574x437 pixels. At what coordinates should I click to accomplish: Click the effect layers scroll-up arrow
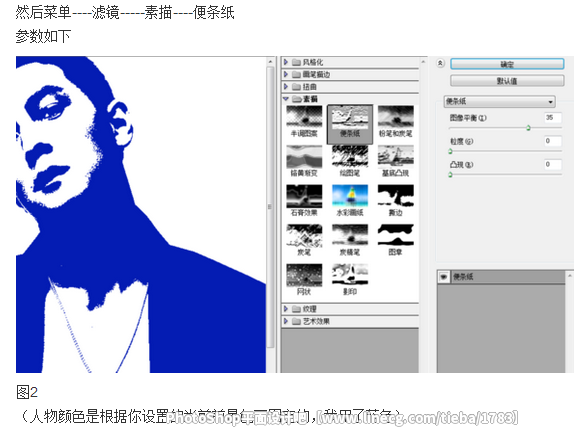(570, 275)
